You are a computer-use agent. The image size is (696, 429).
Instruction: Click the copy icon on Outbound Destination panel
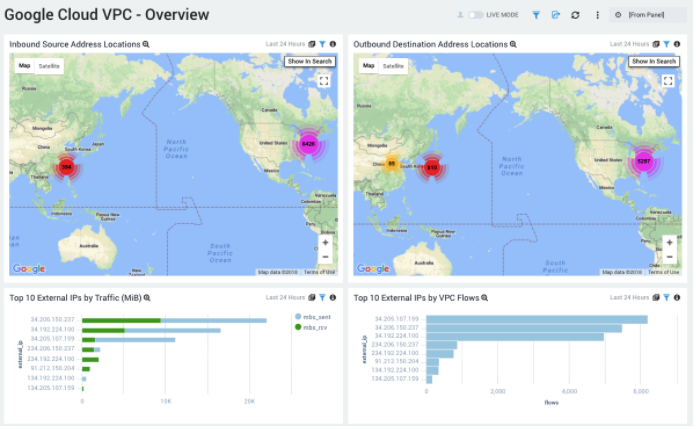click(x=656, y=44)
